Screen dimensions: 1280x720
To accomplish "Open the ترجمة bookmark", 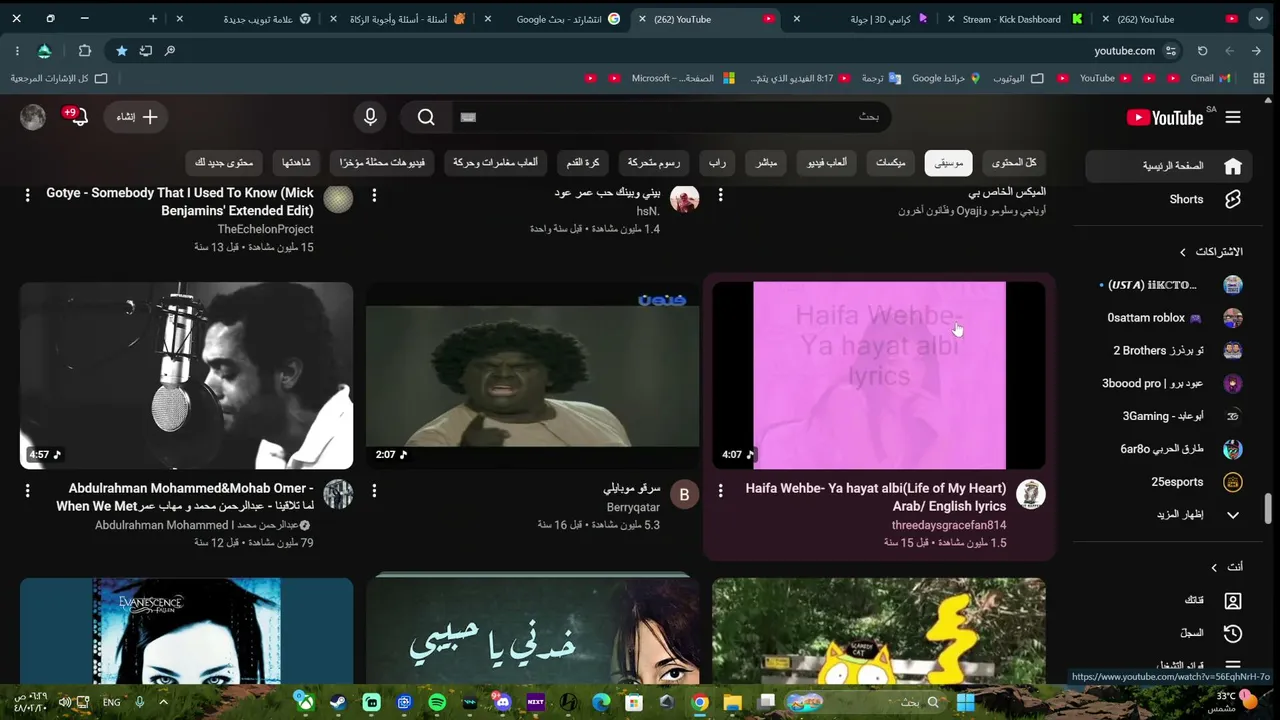I will (x=881, y=78).
